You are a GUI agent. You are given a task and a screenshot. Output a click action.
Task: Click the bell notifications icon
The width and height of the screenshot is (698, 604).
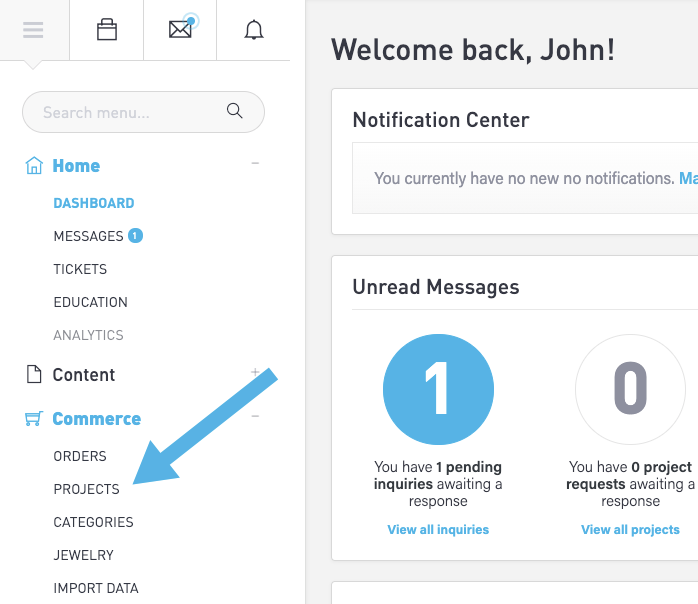[x=254, y=30]
